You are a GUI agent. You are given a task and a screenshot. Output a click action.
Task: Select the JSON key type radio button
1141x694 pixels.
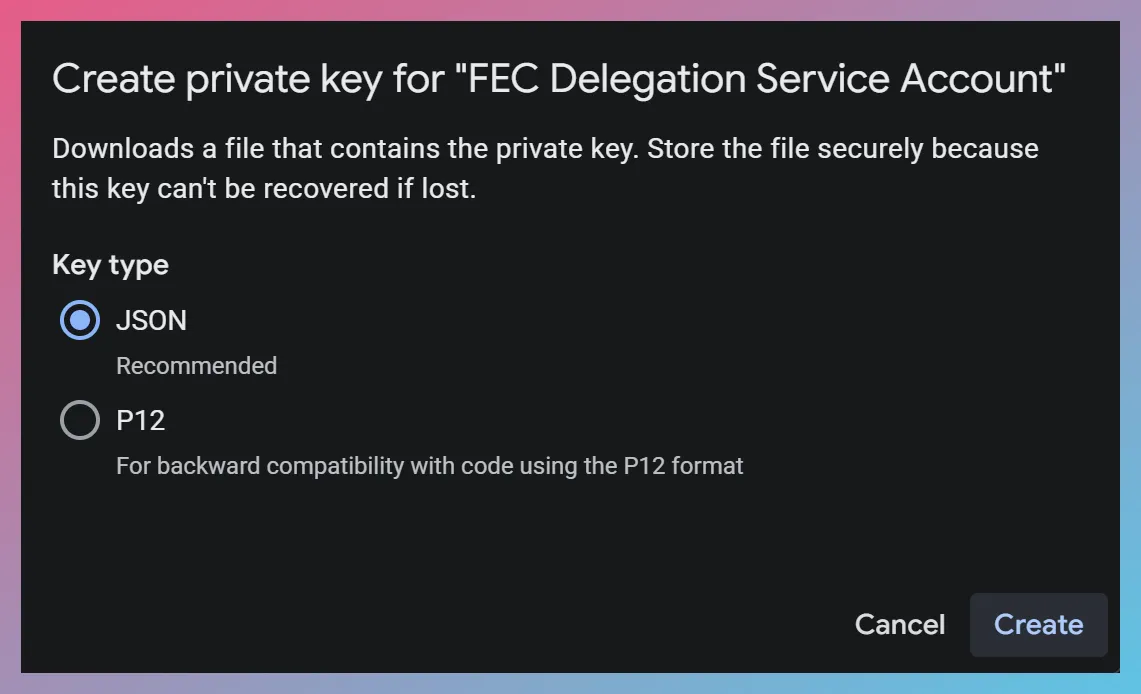click(80, 321)
